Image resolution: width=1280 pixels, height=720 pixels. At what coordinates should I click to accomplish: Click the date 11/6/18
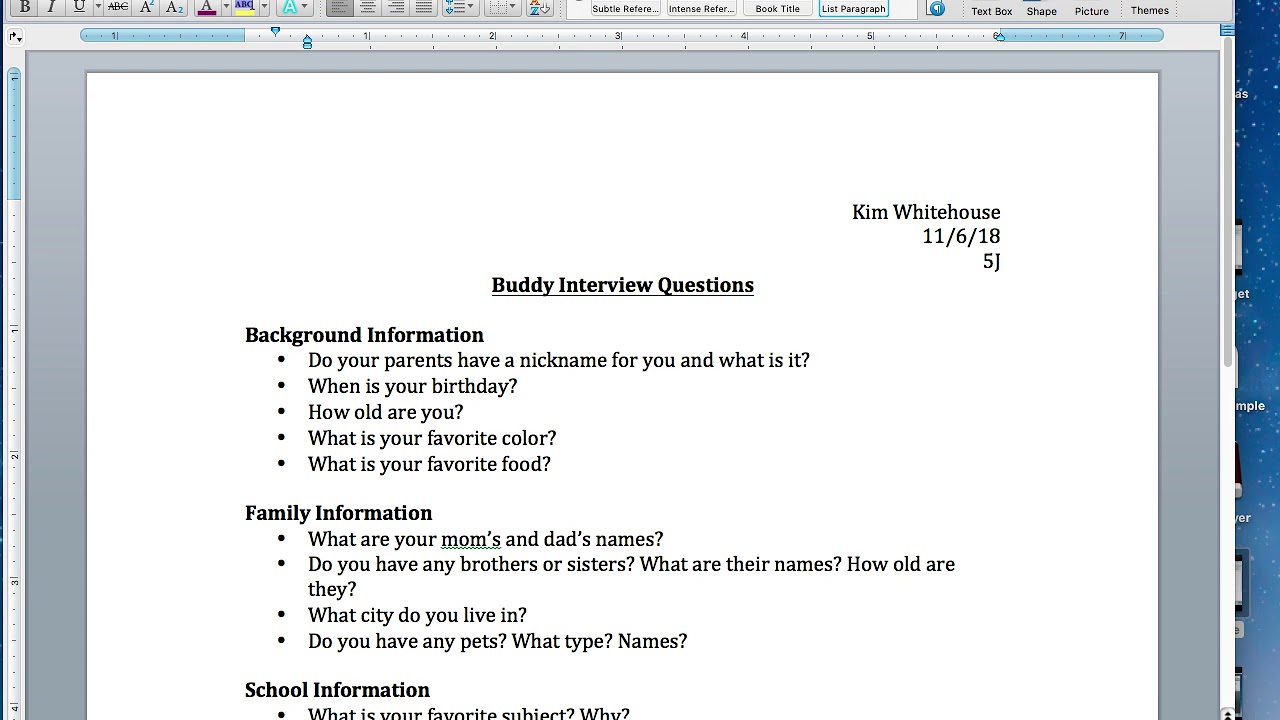pyautogui.click(x=961, y=236)
